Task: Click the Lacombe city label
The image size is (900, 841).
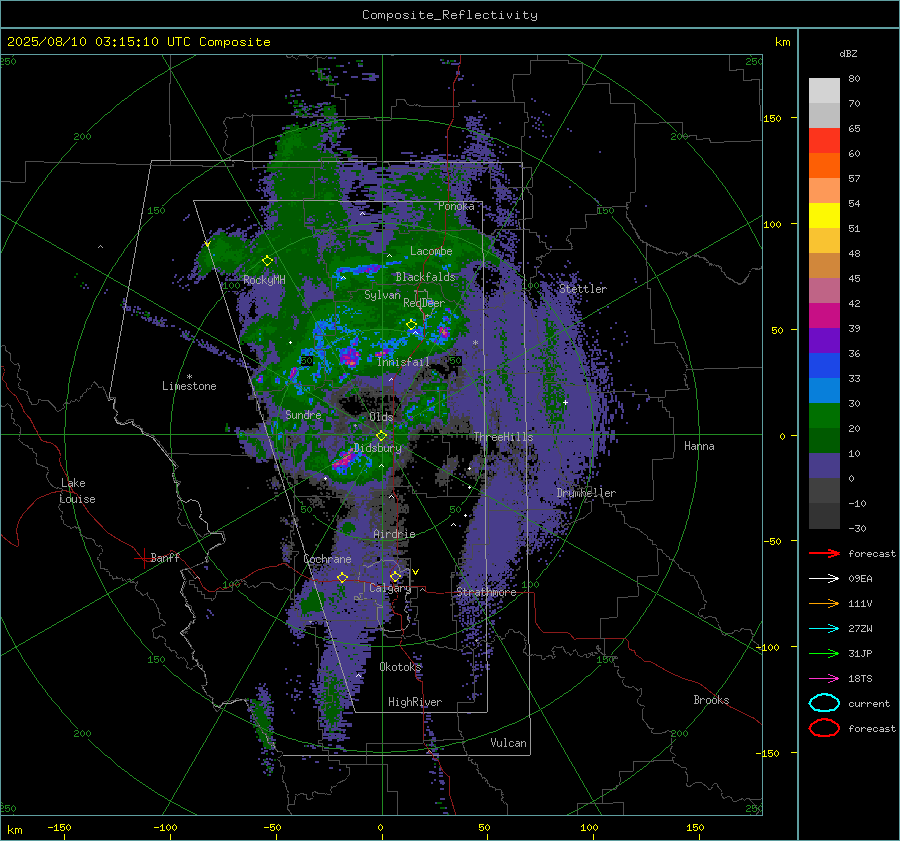Action: pos(431,251)
